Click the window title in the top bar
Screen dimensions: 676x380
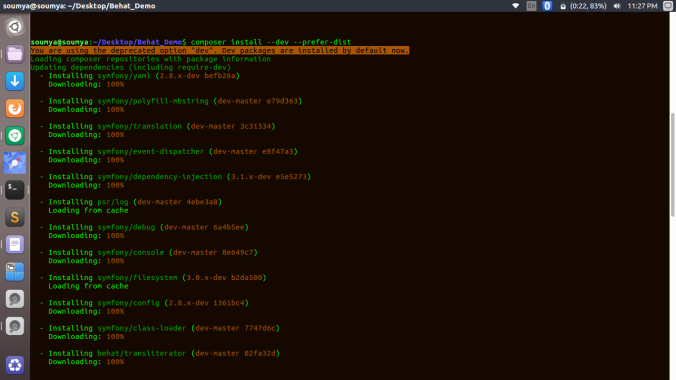(x=79, y=6)
